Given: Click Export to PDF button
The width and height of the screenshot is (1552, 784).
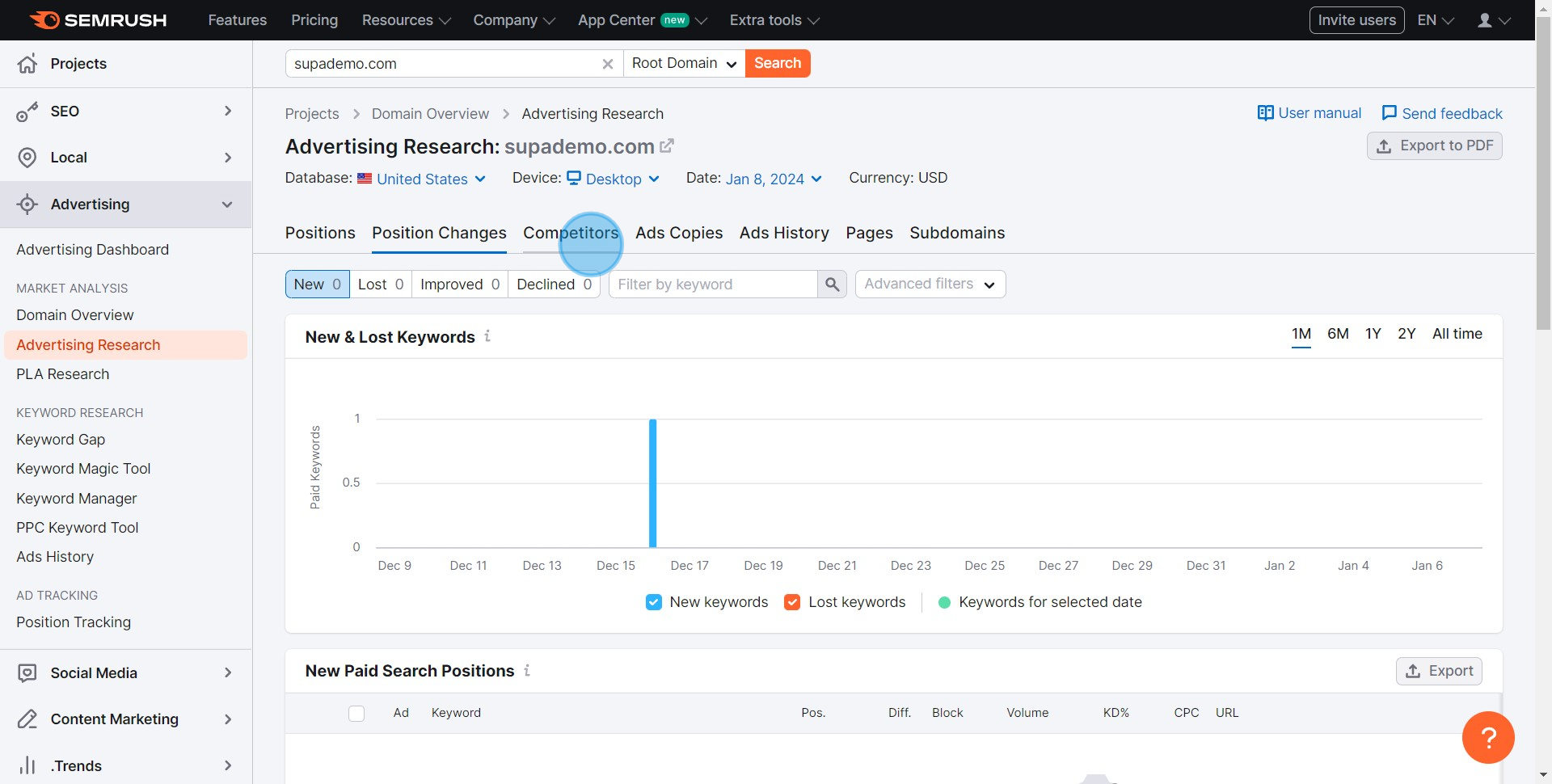Looking at the screenshot, I should click(1434, 146).
